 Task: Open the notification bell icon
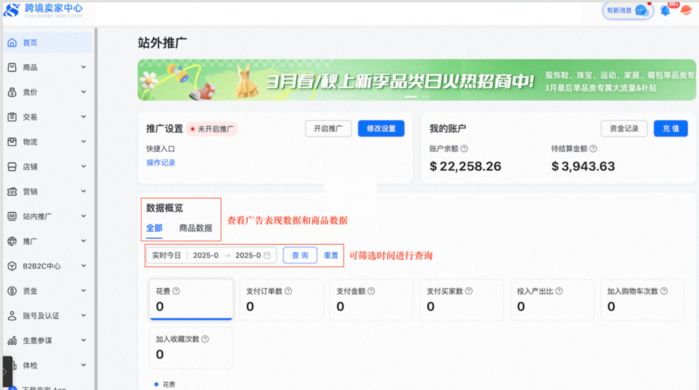pyautogui.click(x=665, y=11)
